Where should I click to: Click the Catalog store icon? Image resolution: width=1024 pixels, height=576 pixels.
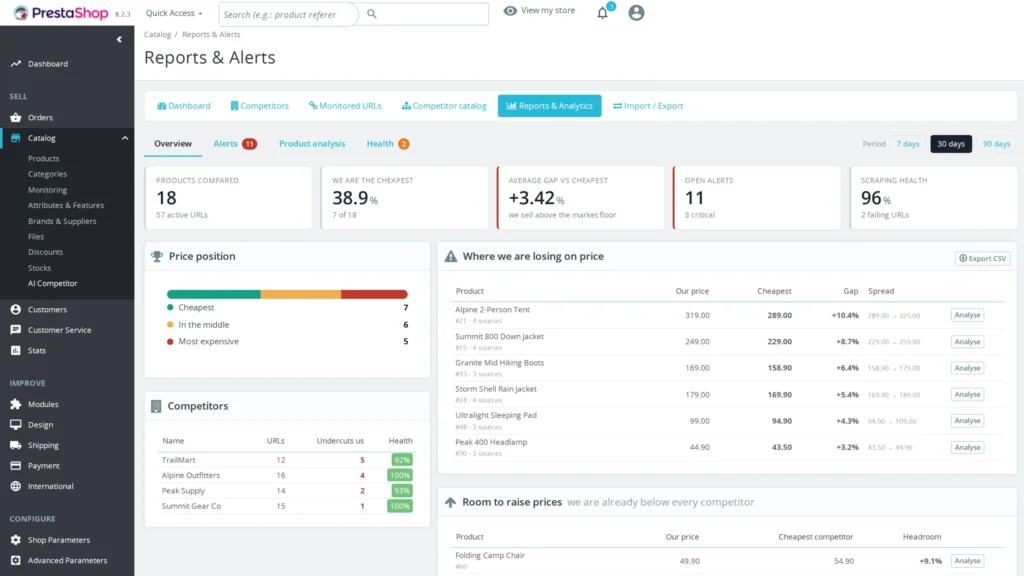point(16,138)
